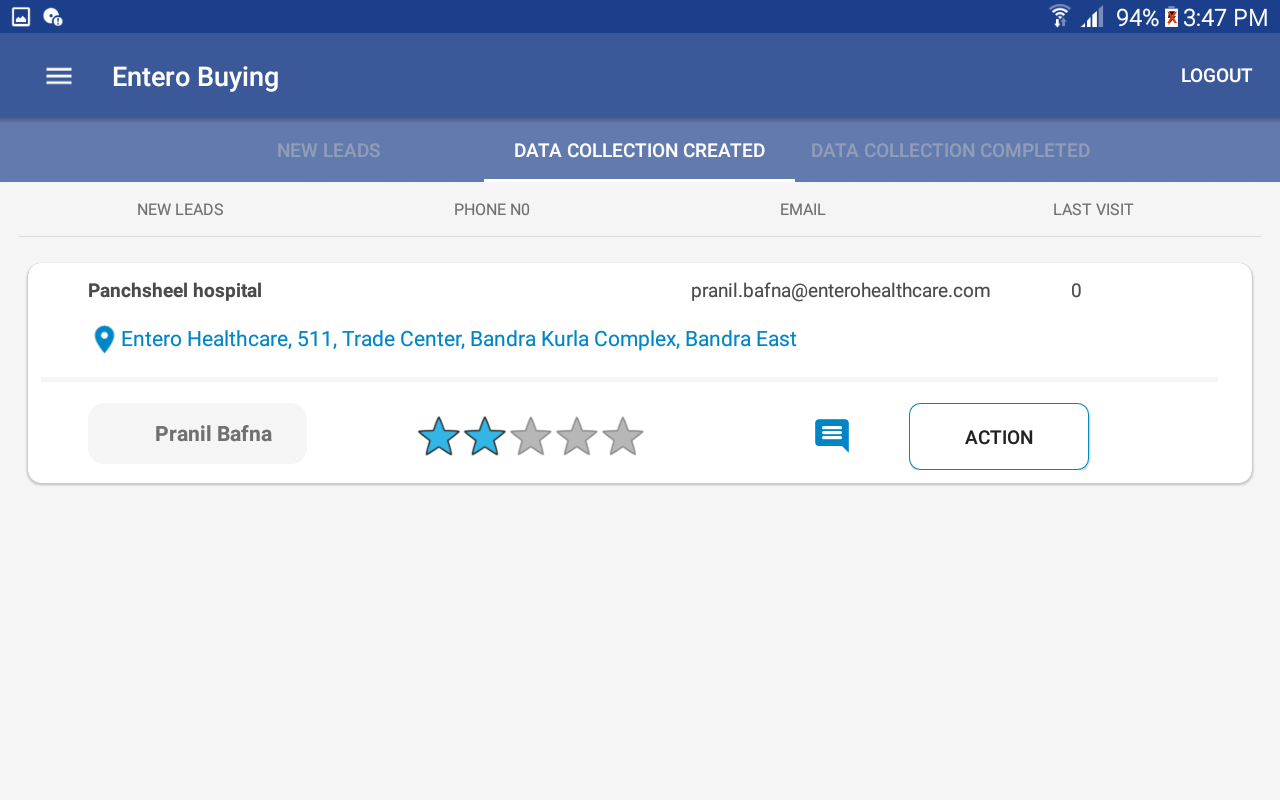Tap the Pranil Bafna name chip
The width and height of the screenshot is (1280, 800).
tap(198, 434)
